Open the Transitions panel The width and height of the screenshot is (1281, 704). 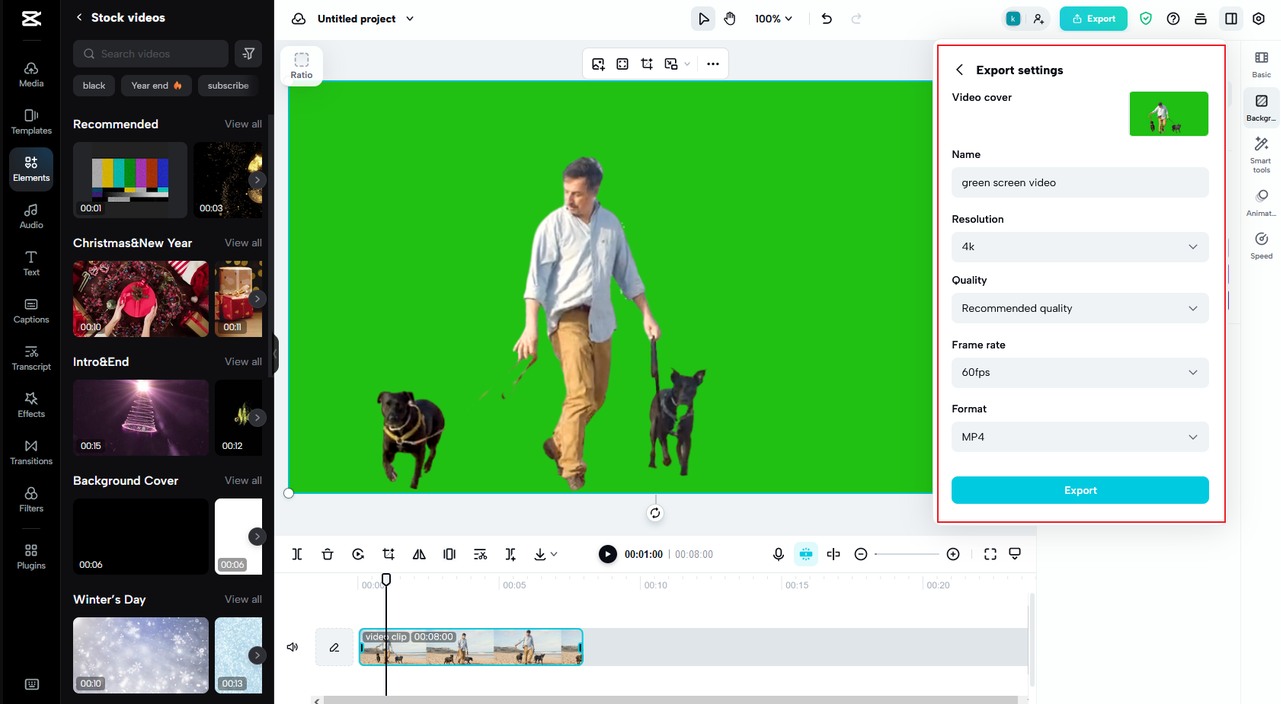click(x=31, y=452)
